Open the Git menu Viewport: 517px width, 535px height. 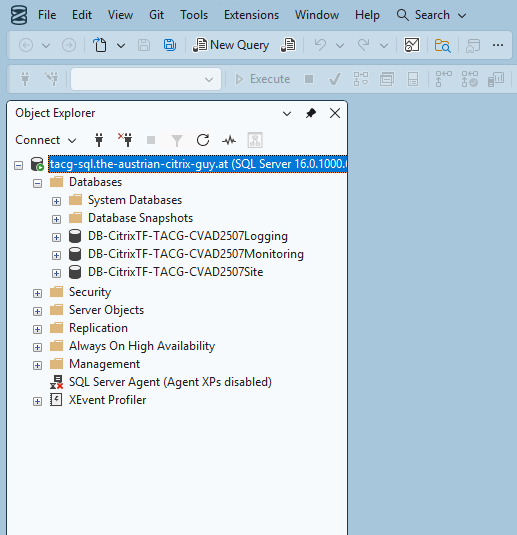pyautogui.click(x=157, y=15)
